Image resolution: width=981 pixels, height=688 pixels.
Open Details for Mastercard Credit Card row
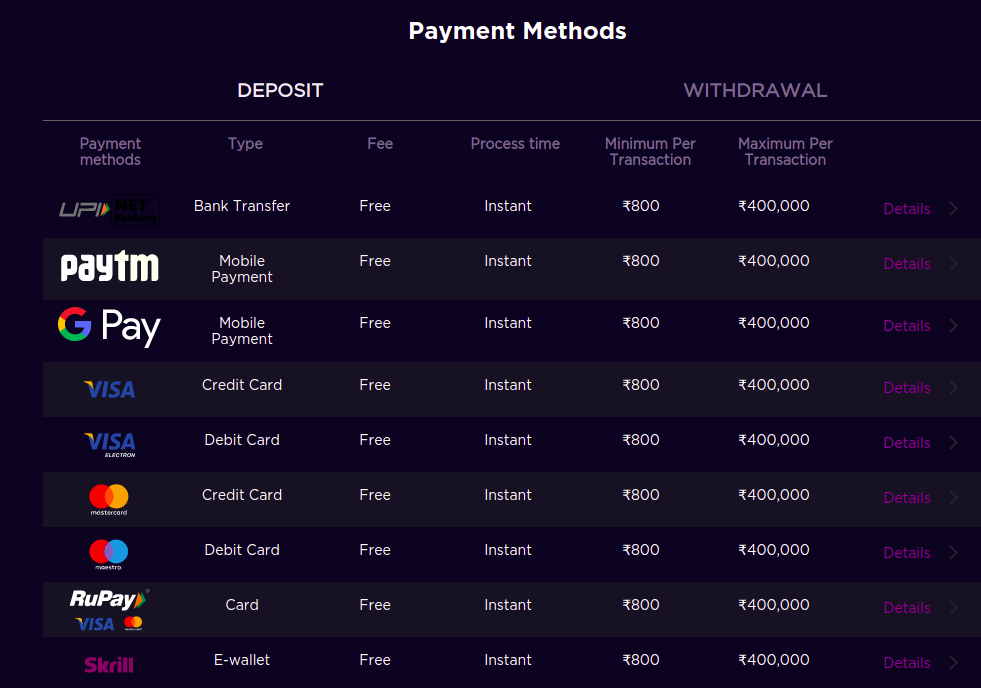pos(907,498)
